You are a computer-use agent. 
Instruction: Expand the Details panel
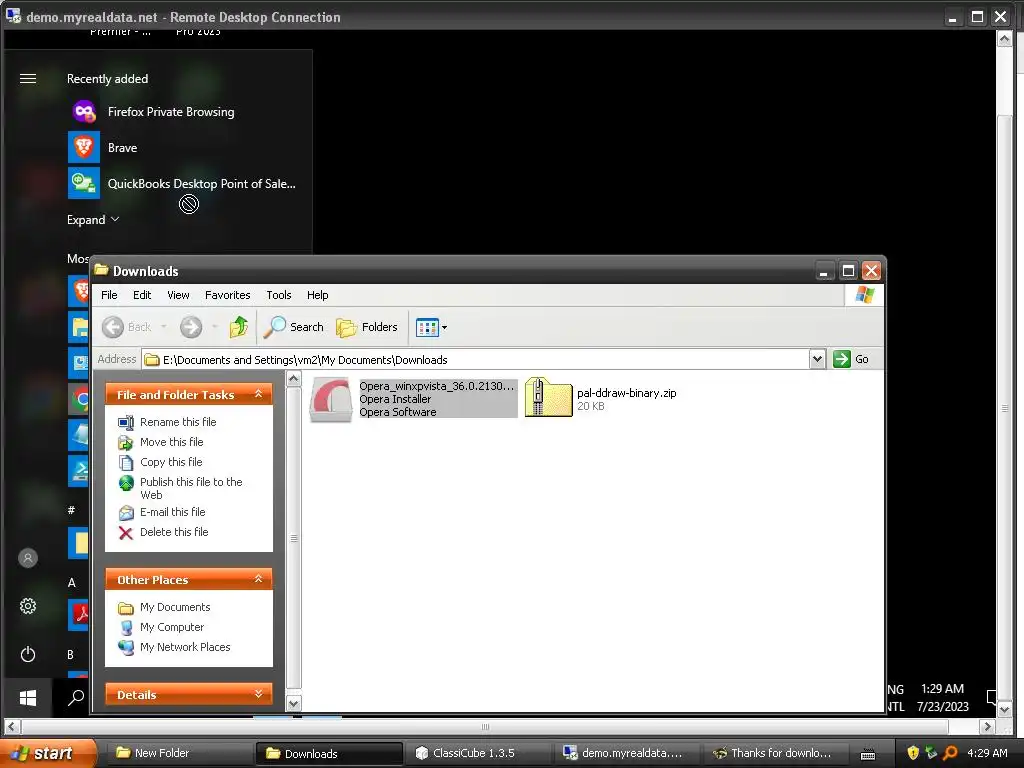coord(259,694)
